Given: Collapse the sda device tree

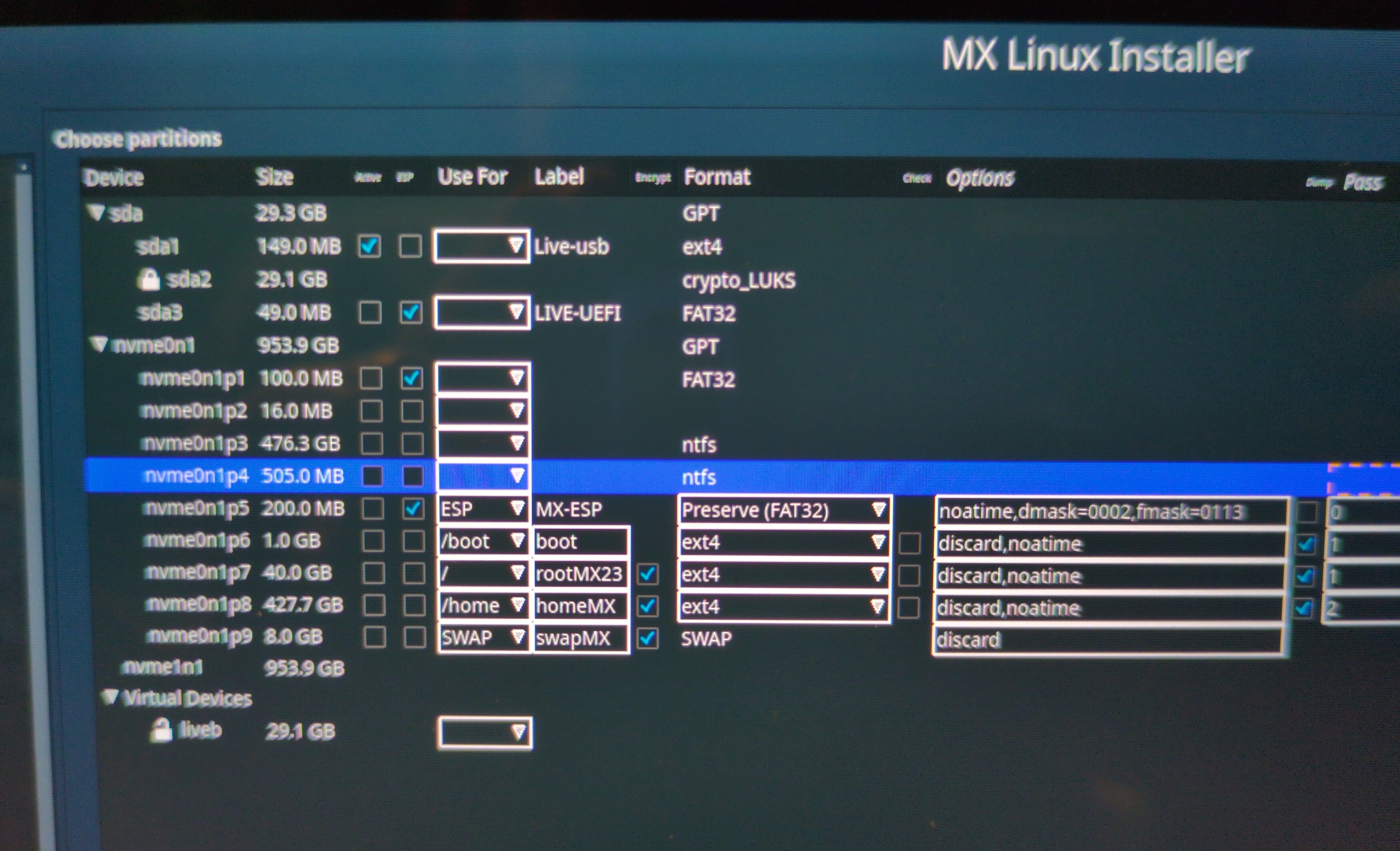Looking at the screenshot, I should point(97,212).
